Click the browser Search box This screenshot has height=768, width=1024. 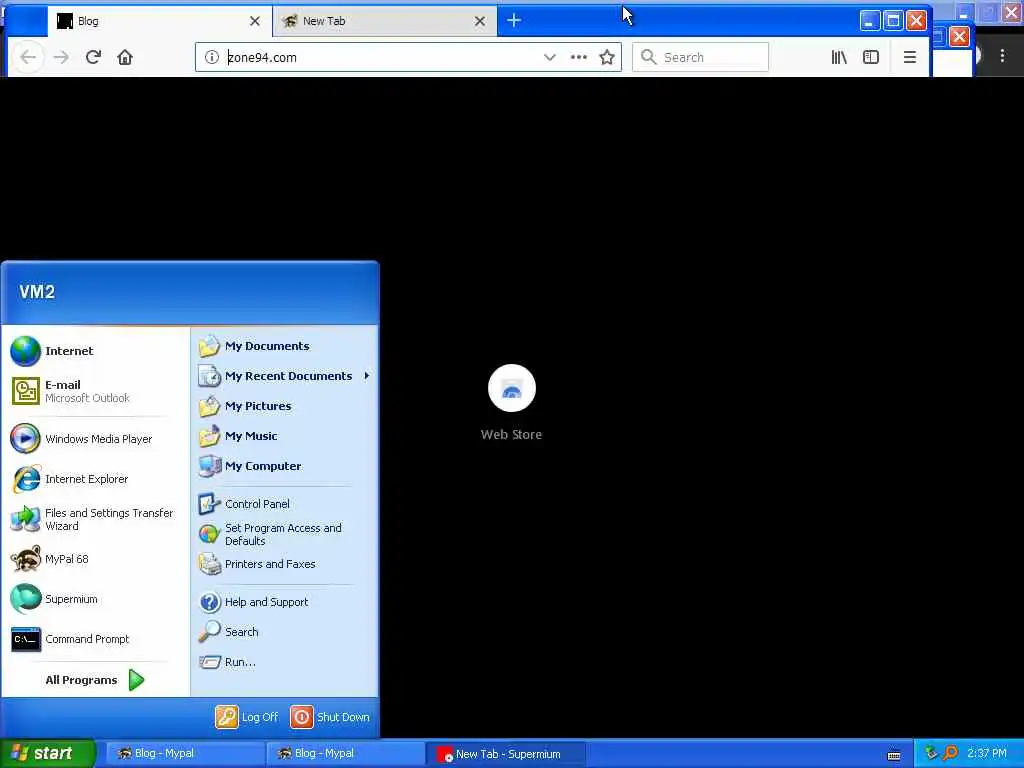tap(700, 57)
